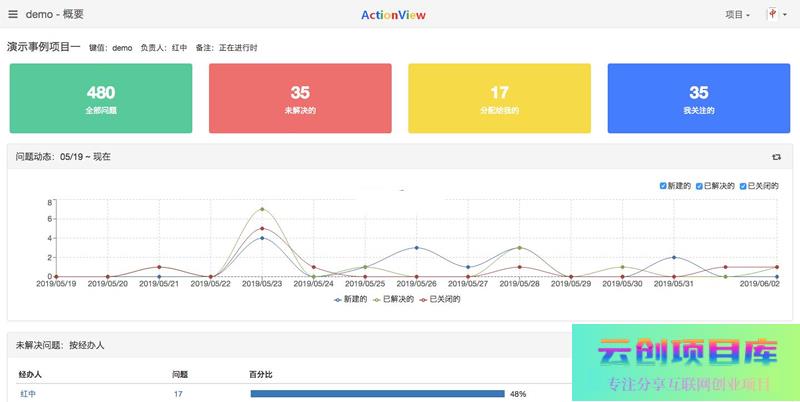Click the 负责人: 红中 text

(x=164, y=48)
